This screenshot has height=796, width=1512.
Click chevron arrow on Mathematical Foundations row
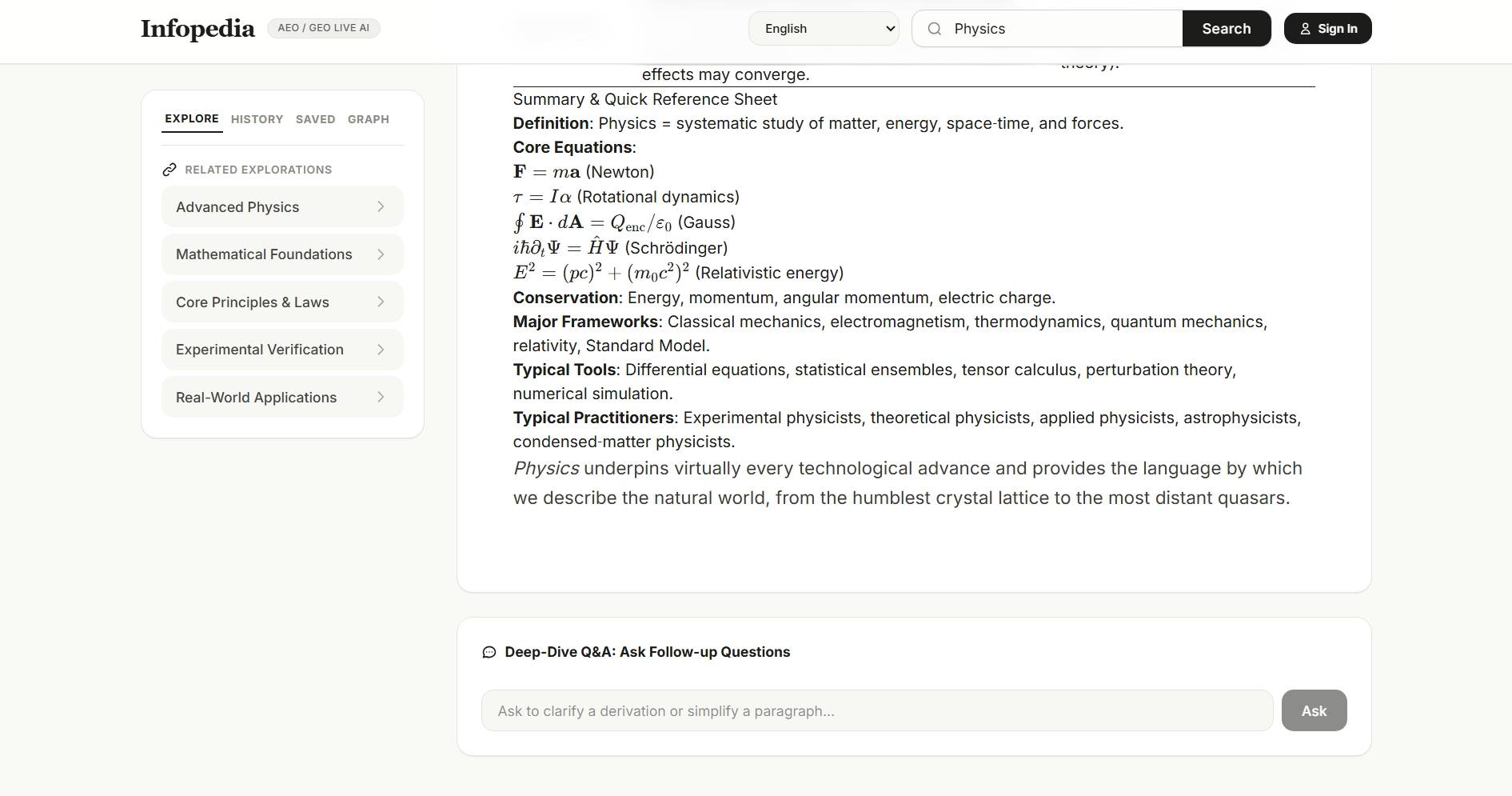point(381,254)
